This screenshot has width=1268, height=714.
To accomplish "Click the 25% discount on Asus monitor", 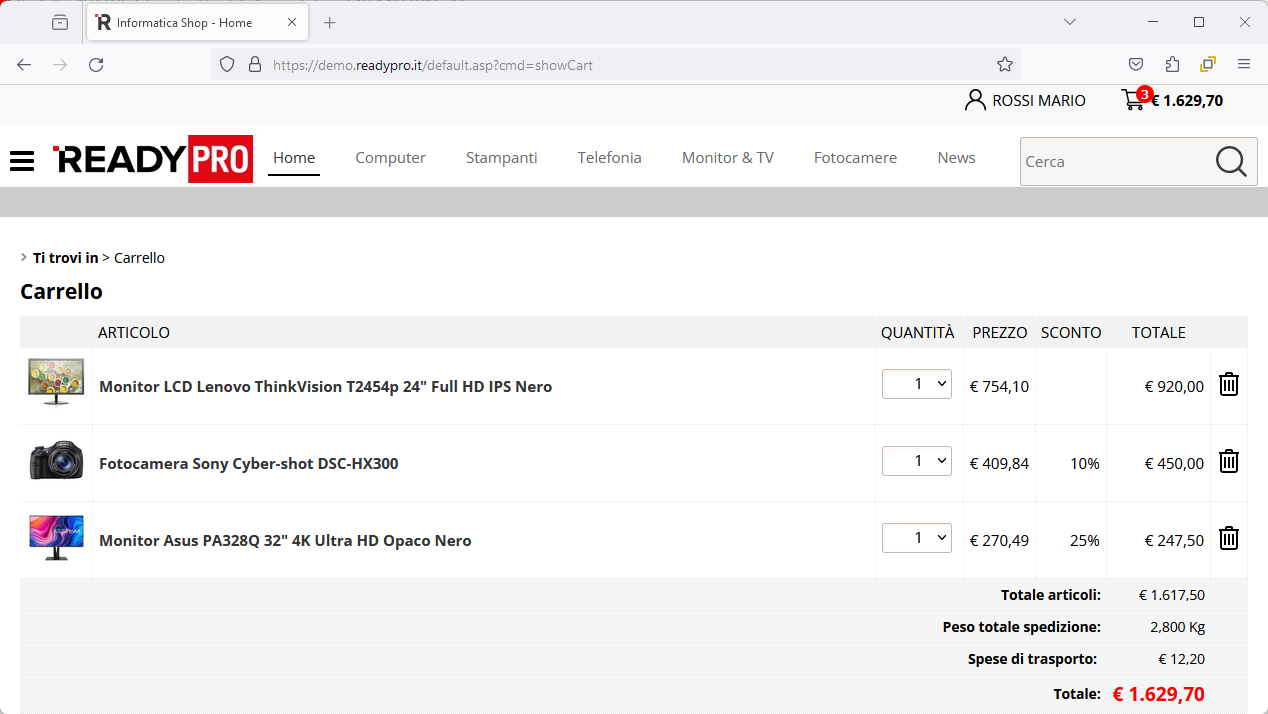I will tap(1085, 541).
